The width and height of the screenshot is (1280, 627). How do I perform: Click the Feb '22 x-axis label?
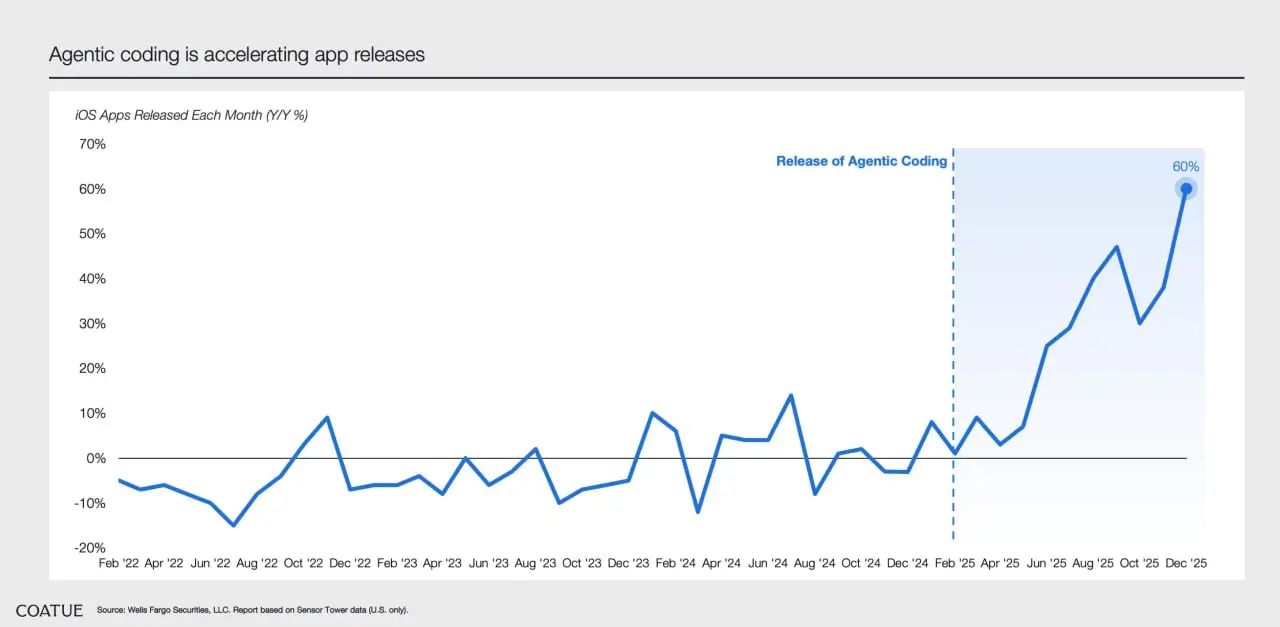tap(118, 563)
